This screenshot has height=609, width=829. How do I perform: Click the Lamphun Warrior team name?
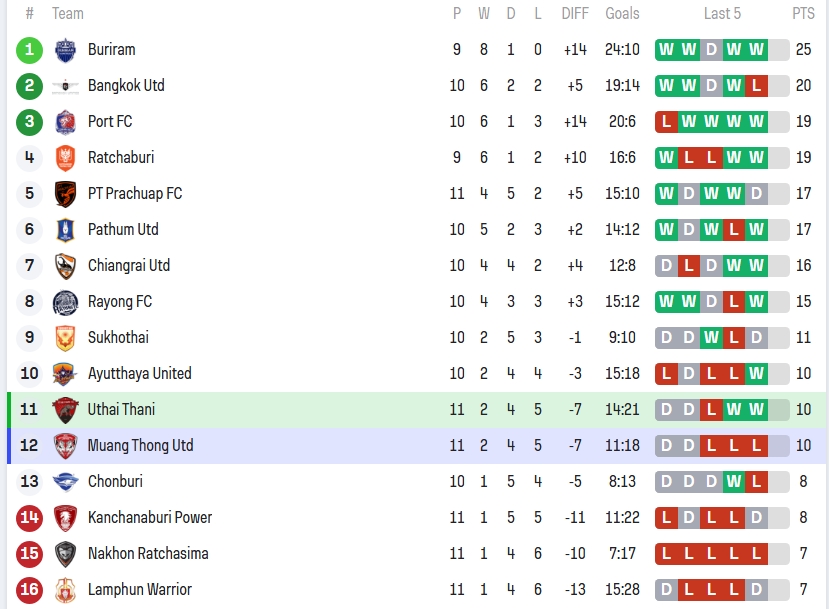point(139,590)
